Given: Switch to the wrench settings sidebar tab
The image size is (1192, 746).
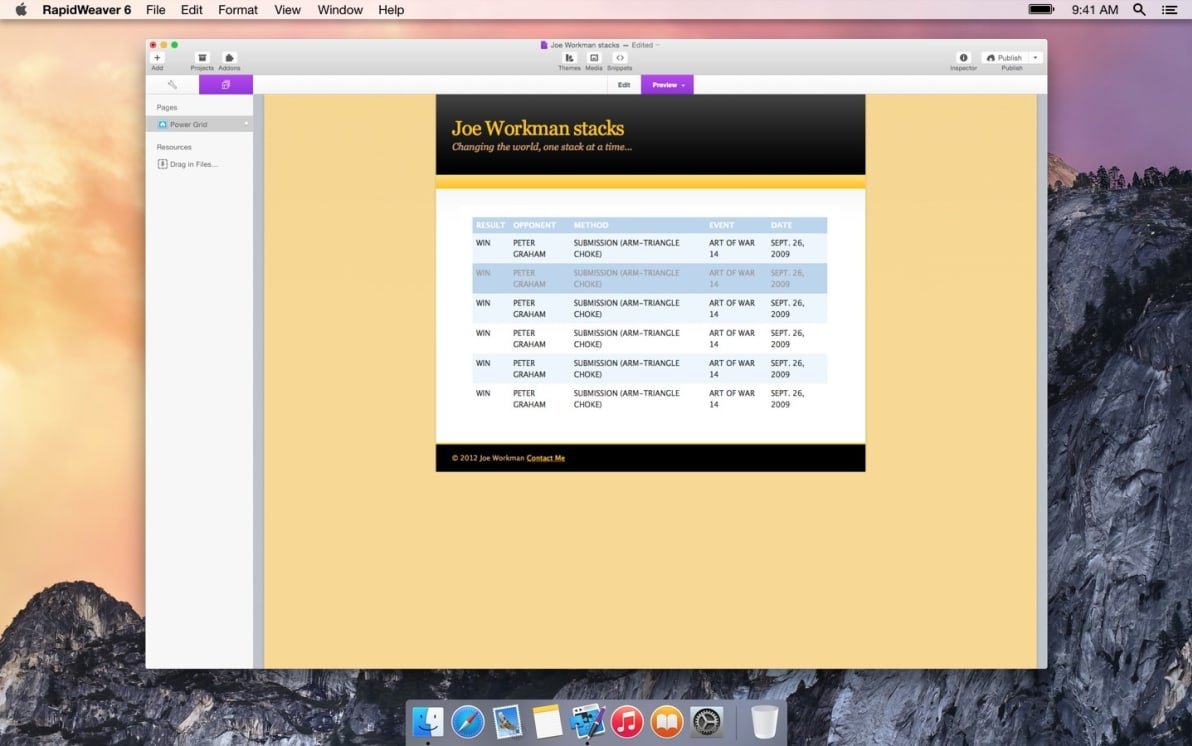Looking at the screenshot, I should click(x=173, y=84).
